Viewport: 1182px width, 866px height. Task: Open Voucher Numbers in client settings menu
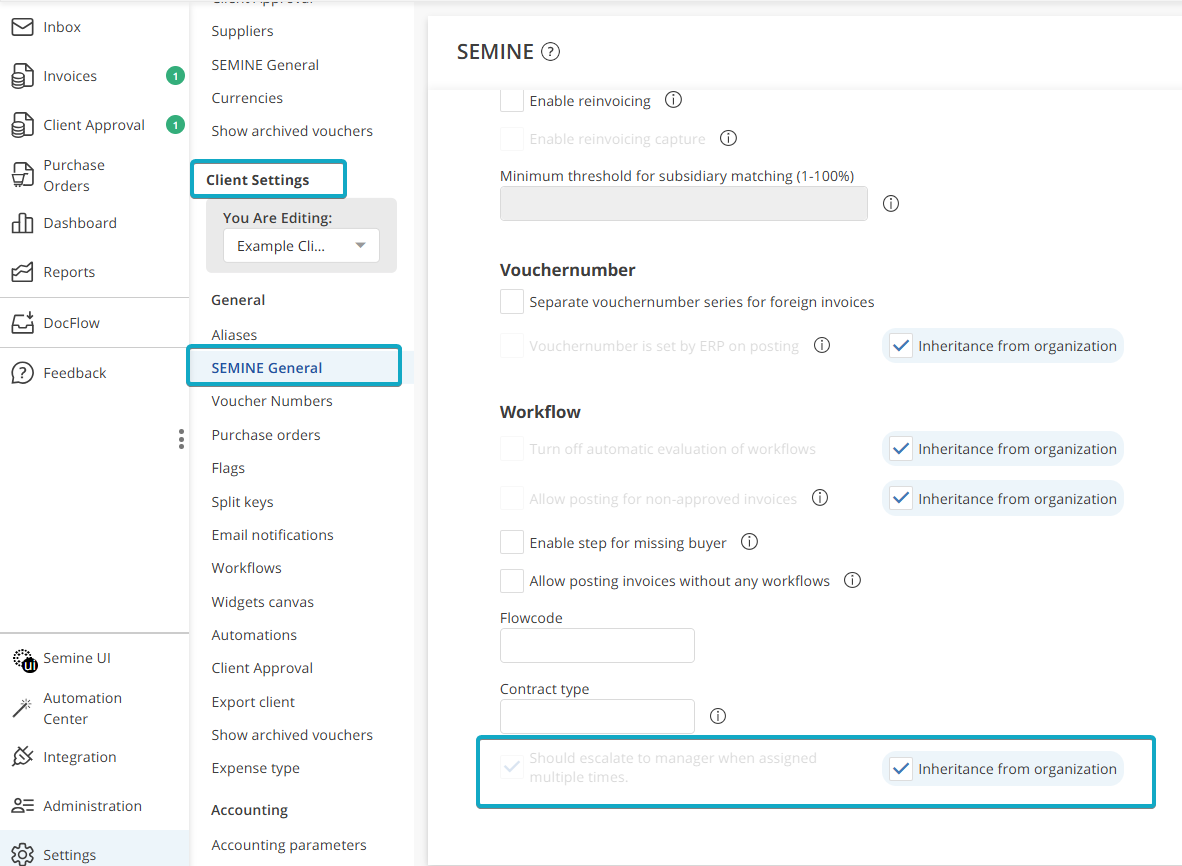click(272, 401)
